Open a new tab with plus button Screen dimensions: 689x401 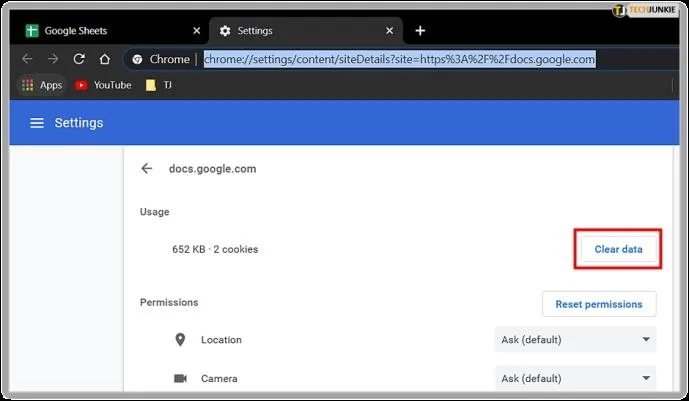click(x=420, y=31)
